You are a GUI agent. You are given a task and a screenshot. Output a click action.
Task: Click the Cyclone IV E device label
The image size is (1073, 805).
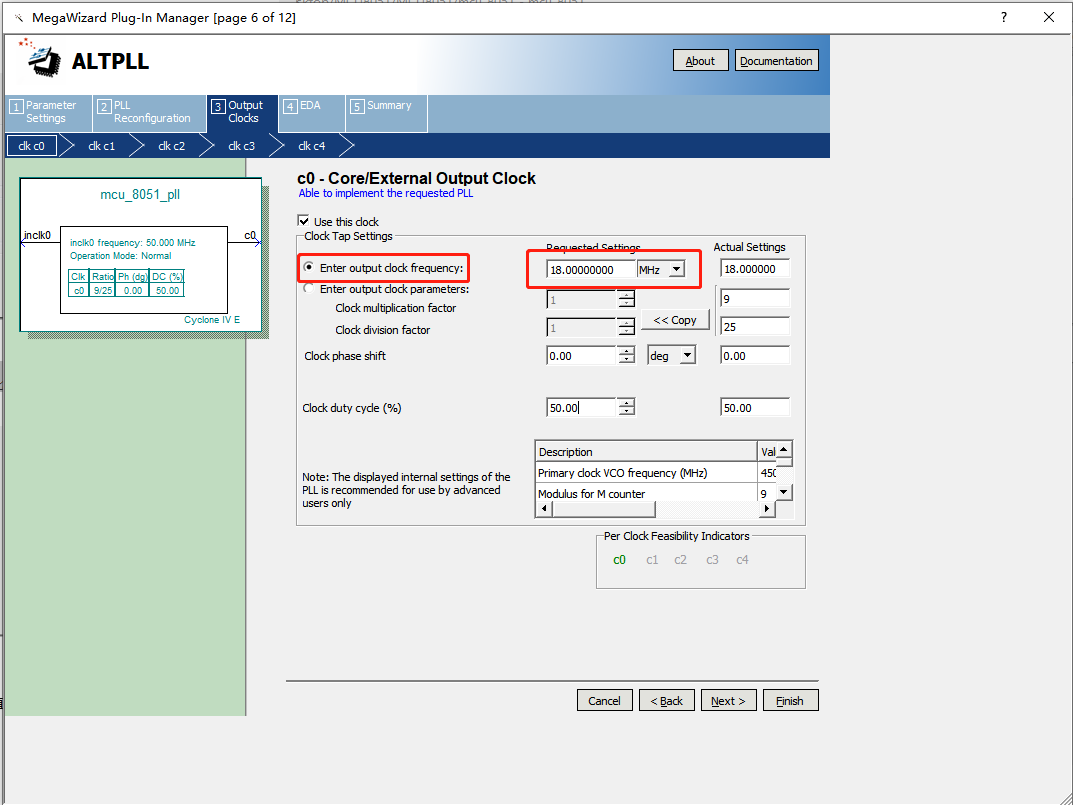(x=212, y=320)
